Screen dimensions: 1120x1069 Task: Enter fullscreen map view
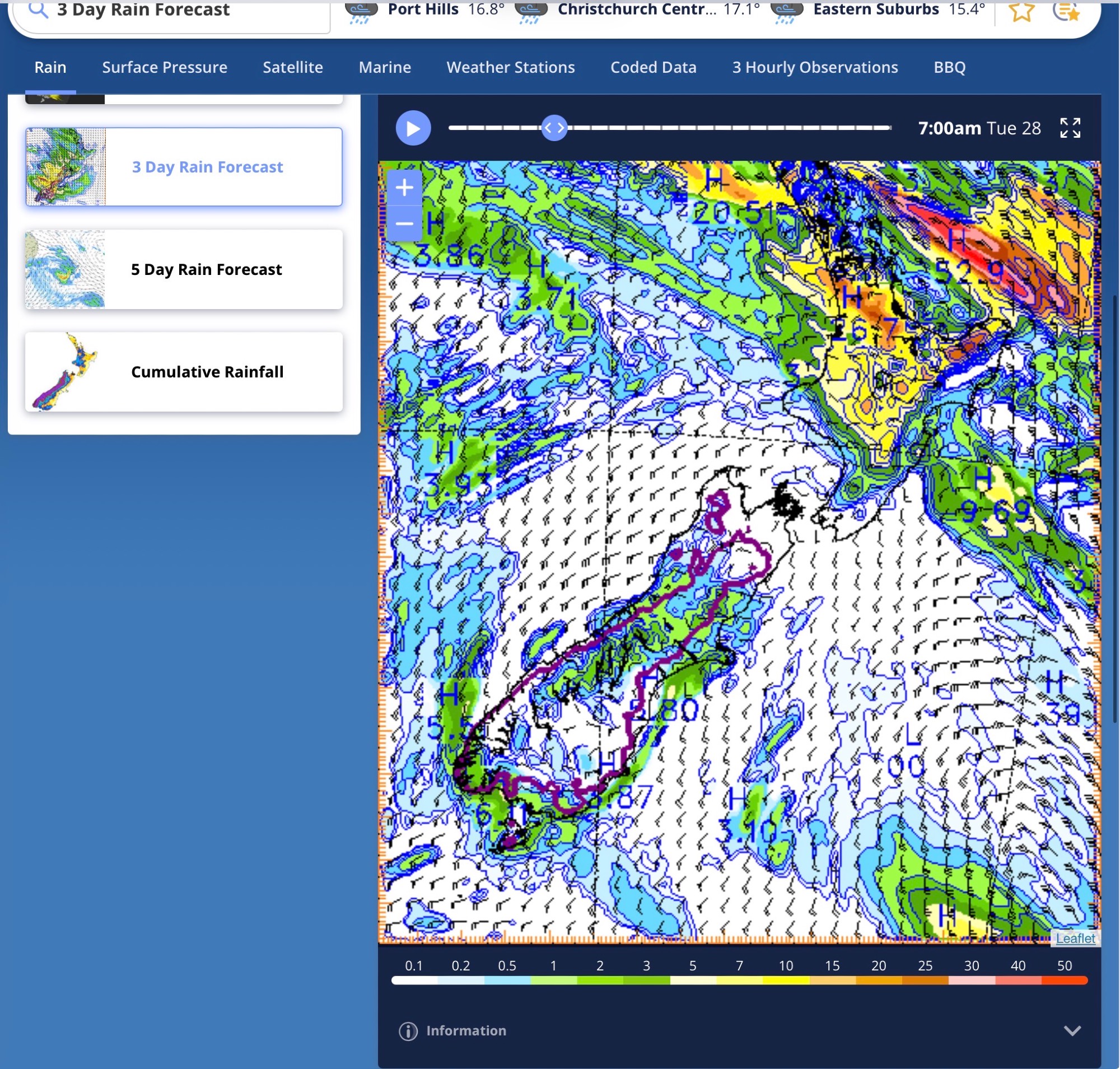coord(1070,128)
